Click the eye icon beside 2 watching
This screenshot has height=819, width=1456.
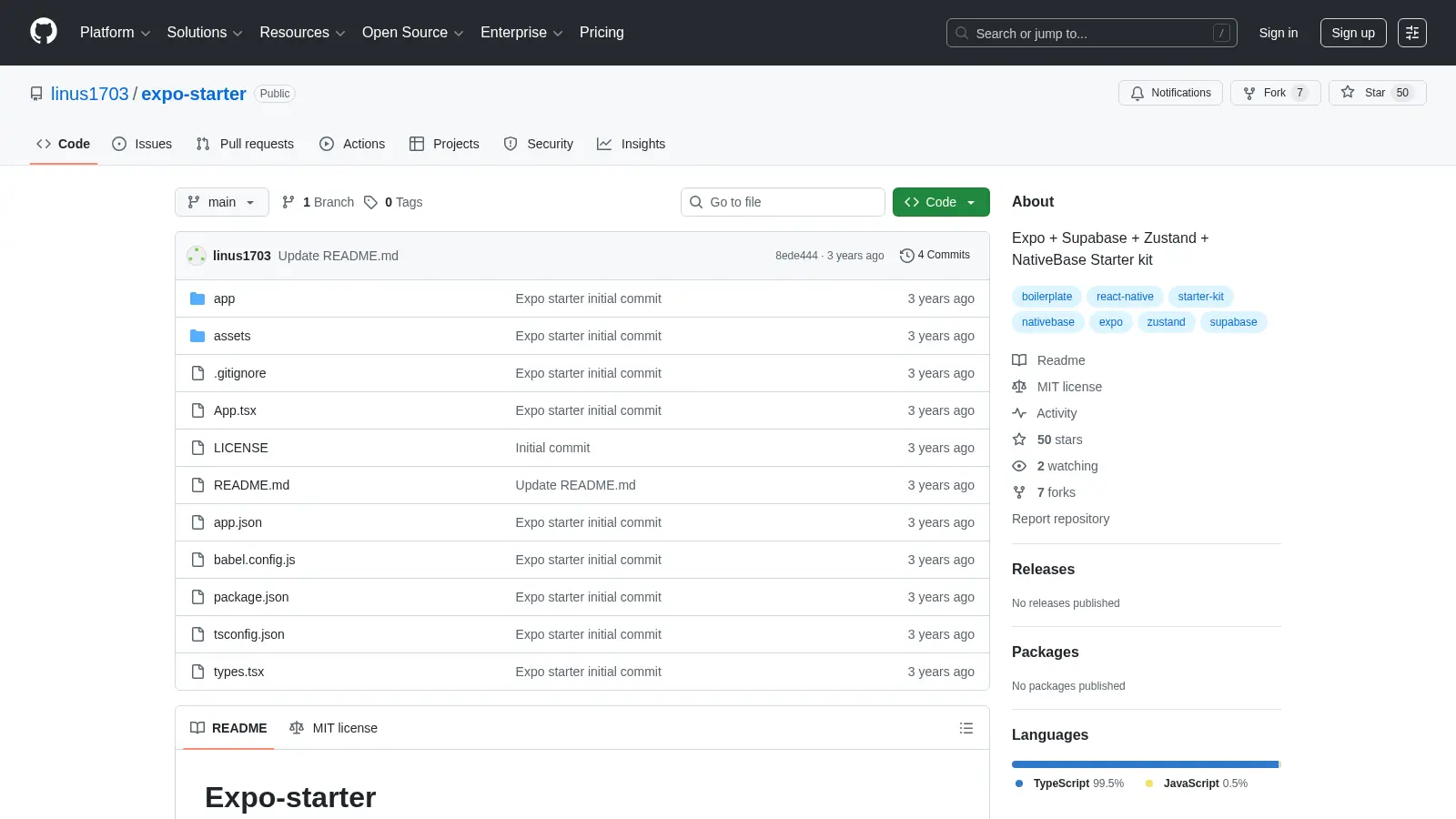pyautogui.click(x=1019, y=466)
